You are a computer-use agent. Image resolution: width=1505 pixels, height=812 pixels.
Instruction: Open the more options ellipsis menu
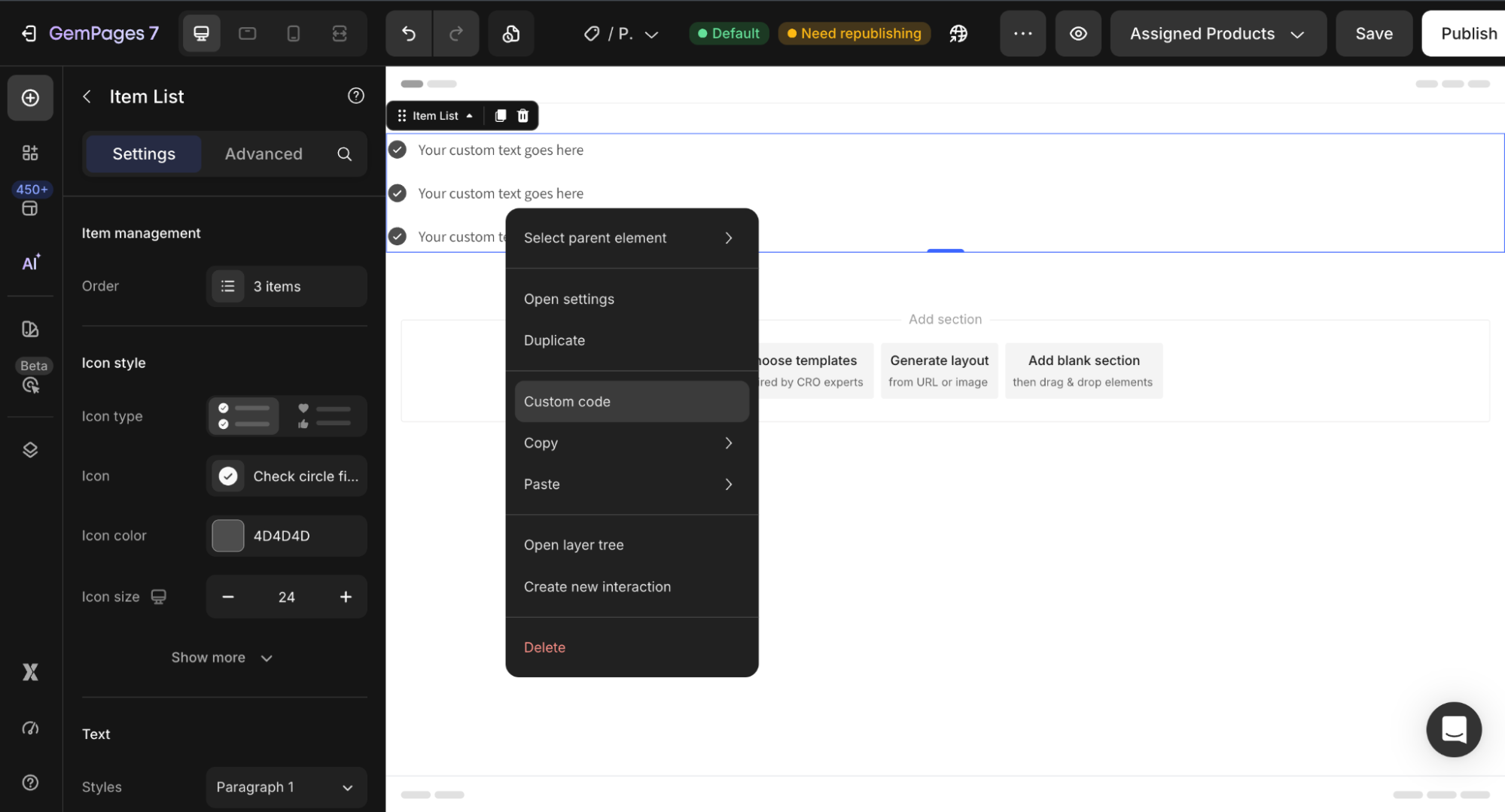[1022, 33]
